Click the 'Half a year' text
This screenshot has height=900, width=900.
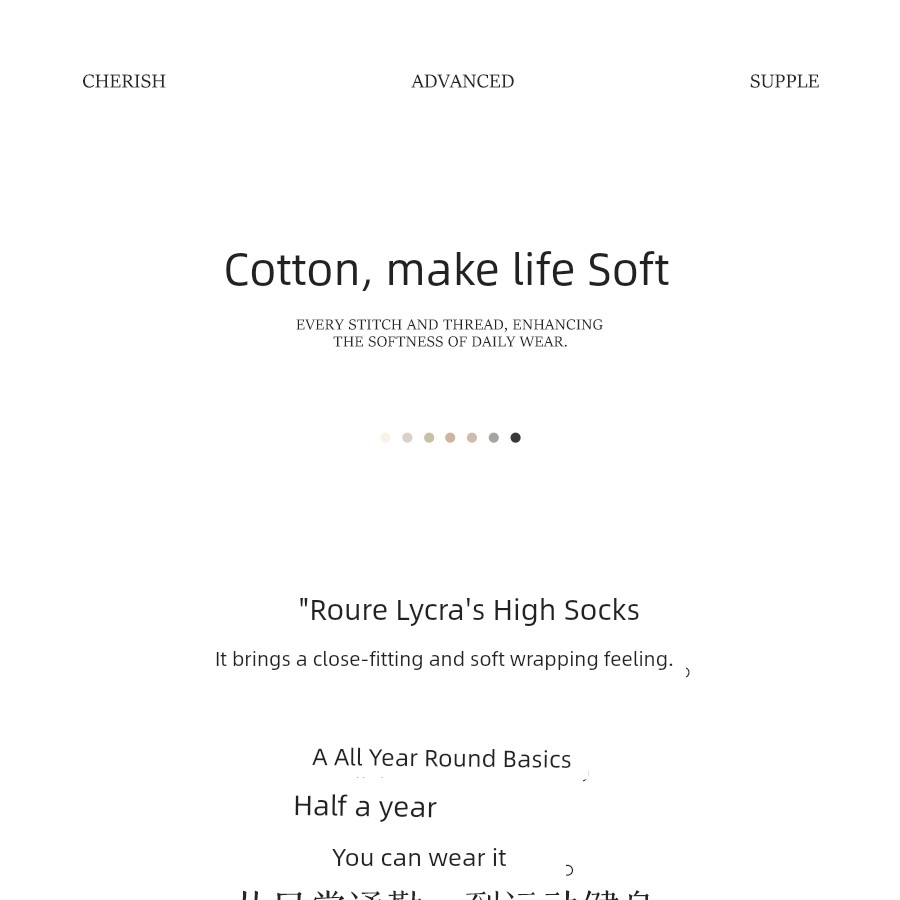coord(365,806)
